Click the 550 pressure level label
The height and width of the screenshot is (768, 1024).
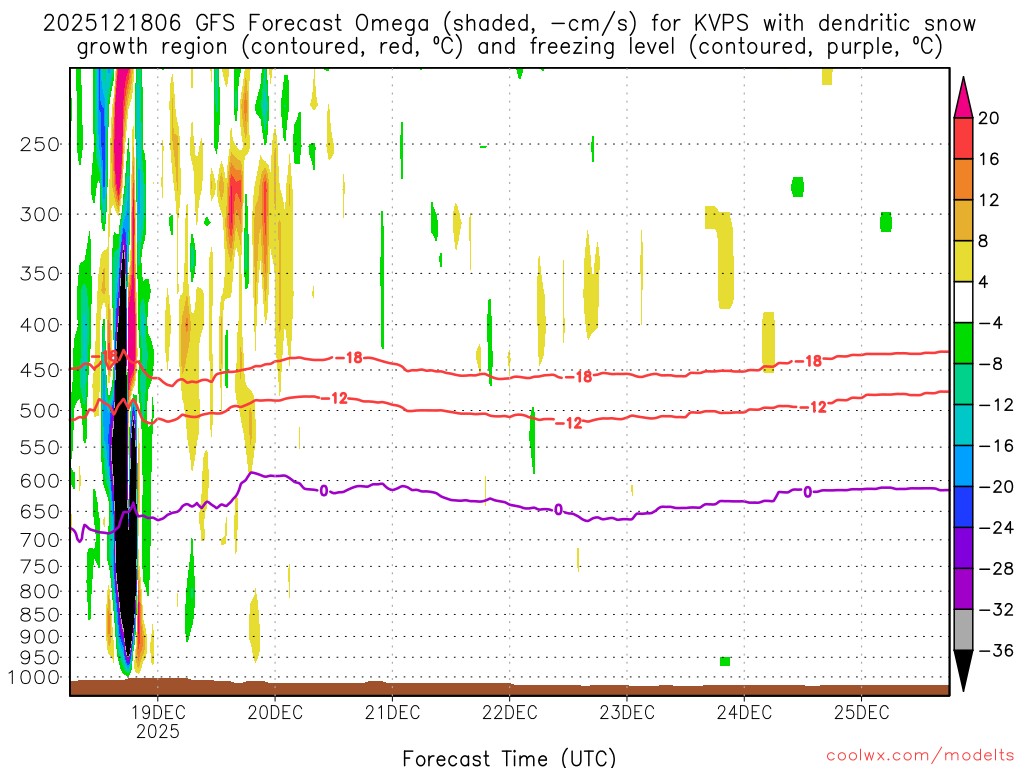[40, 447]
